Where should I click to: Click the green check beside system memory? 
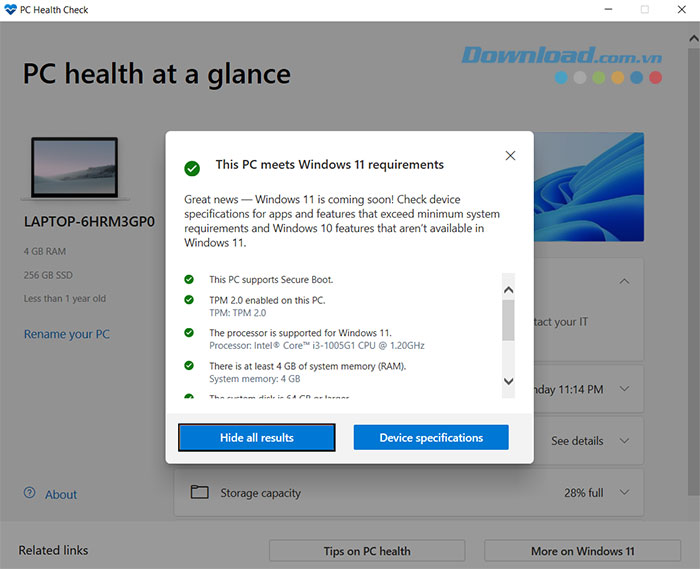click(189, 365)
